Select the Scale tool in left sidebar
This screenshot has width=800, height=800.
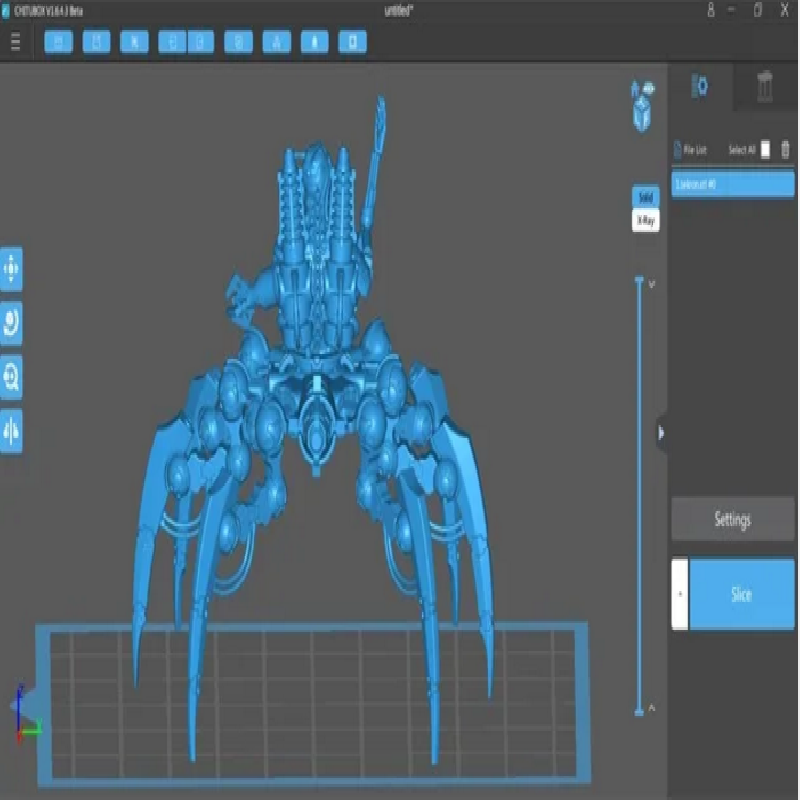coord(12,377)
